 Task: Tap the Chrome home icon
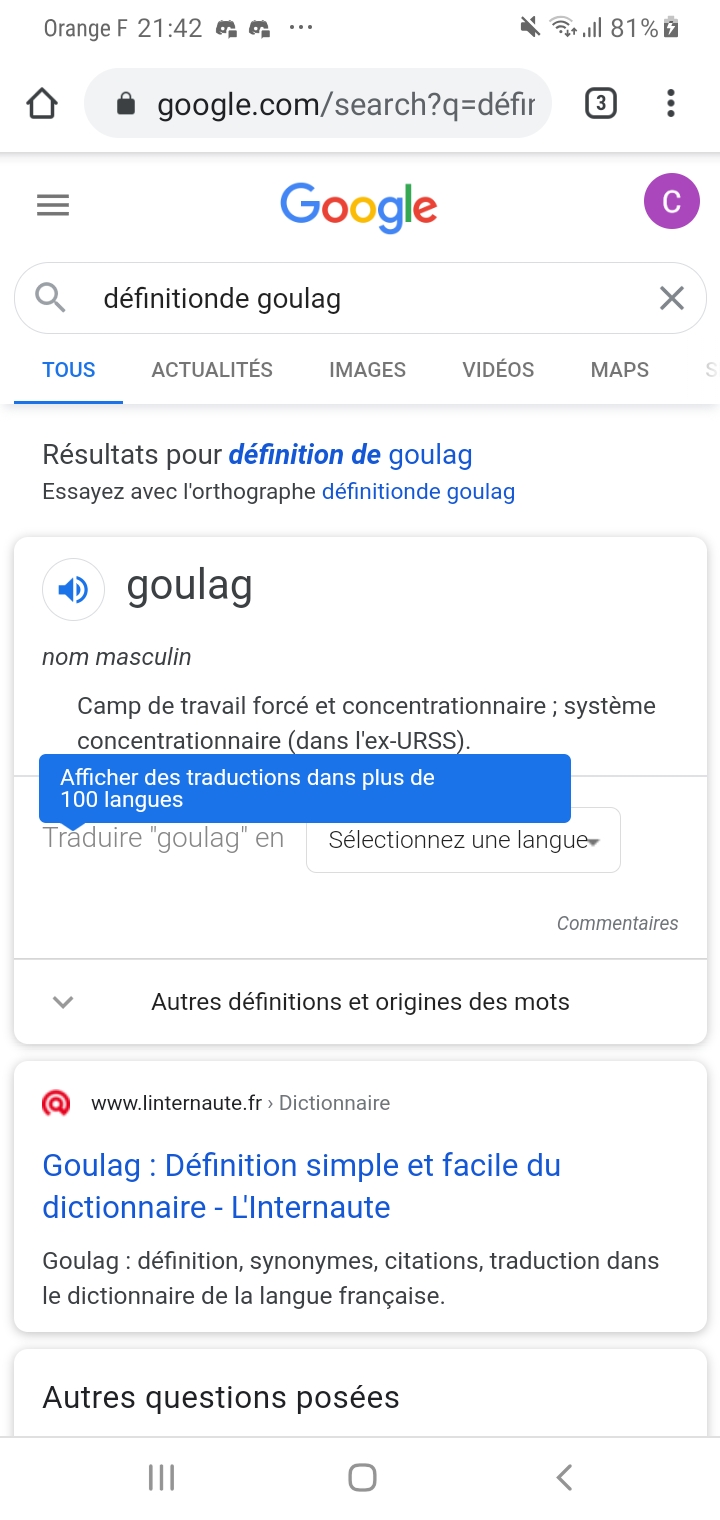42,103
